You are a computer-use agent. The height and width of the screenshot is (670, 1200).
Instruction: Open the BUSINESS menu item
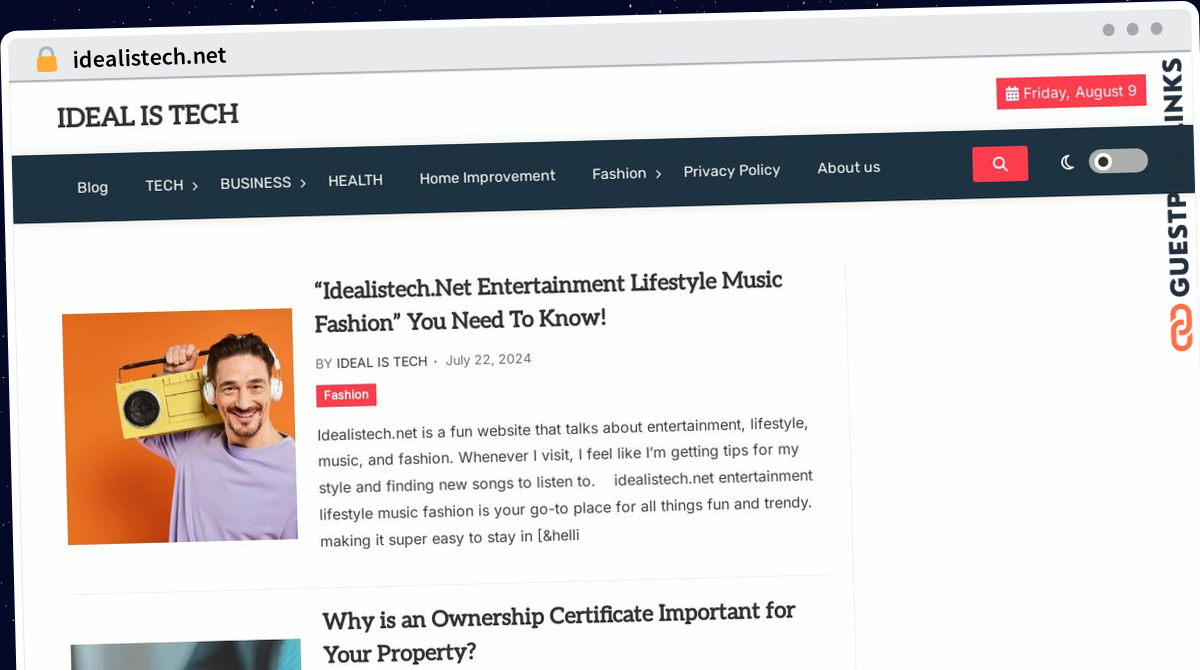(255, 183)
